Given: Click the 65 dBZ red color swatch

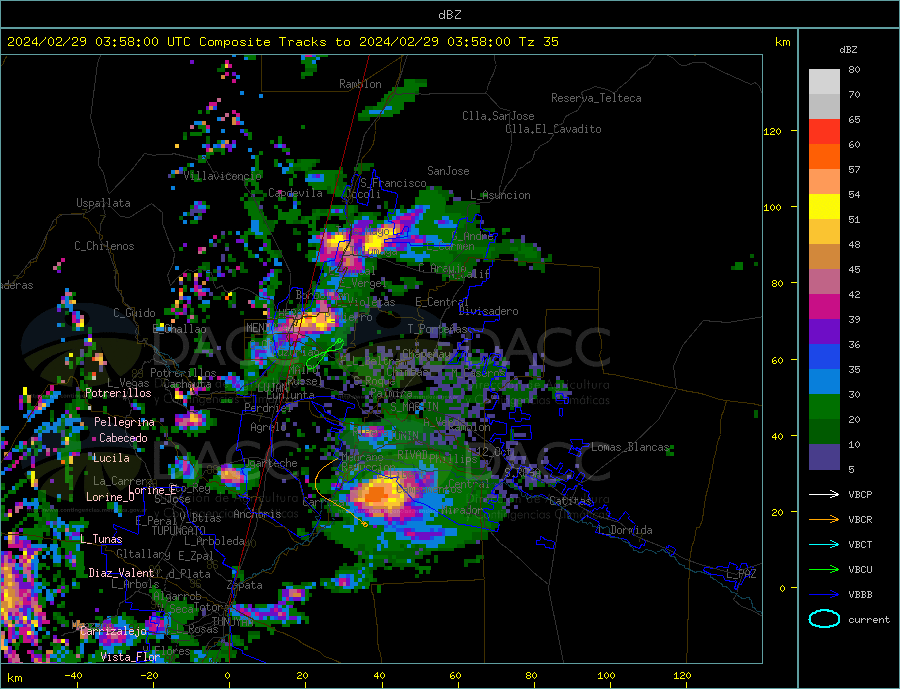Looking at the screenshot, I should click(x=824, y=131).
